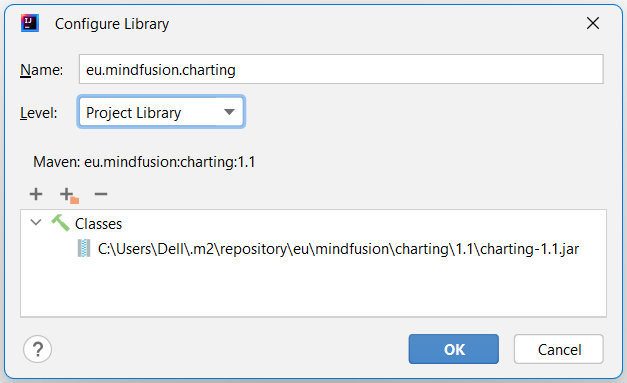Click the Level label
This screenshot has height=383, width=627.
[x=39, y=113]
